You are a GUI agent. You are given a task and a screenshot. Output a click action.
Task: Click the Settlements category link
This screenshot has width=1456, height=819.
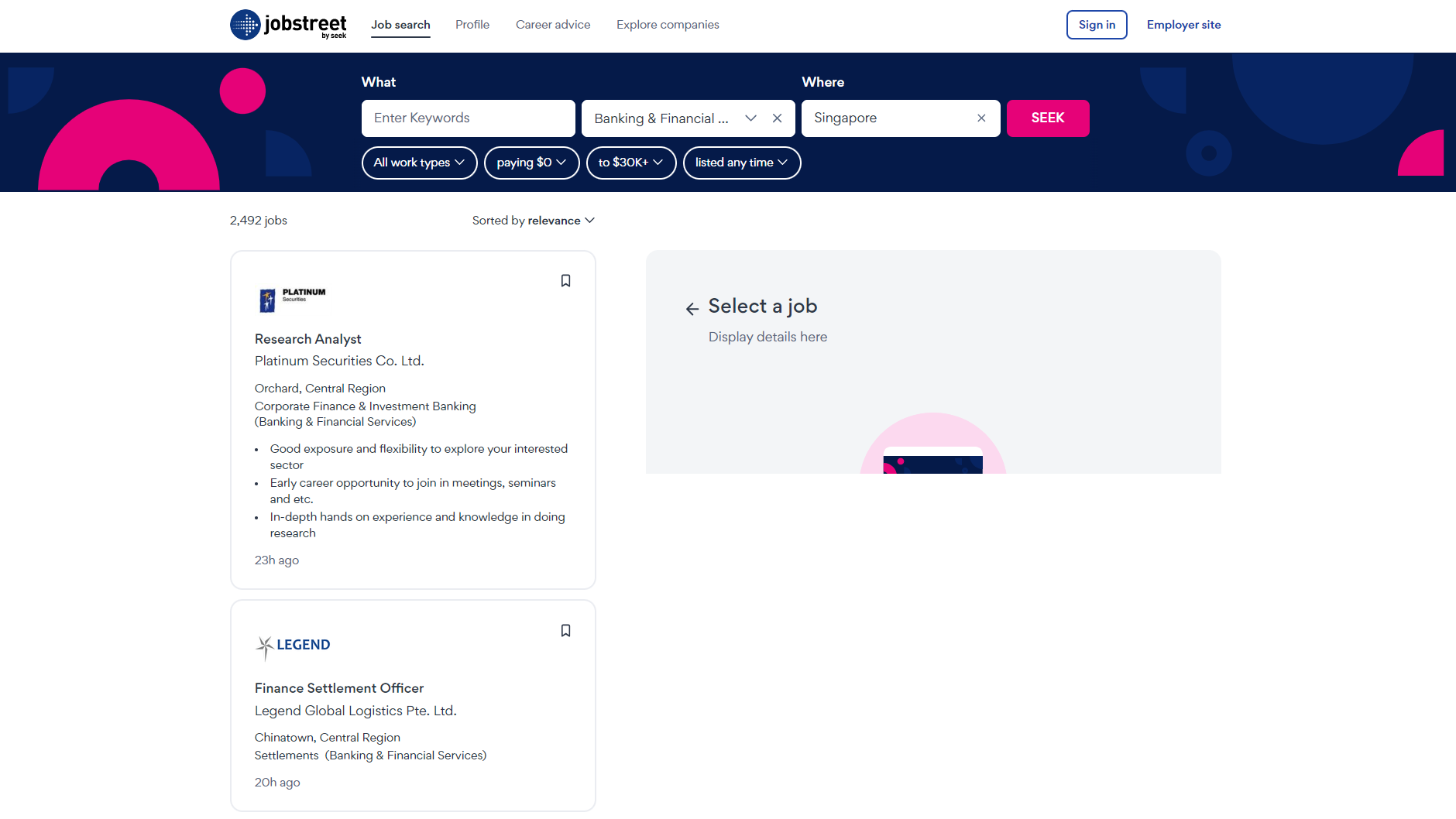click(x=287, y=756)
